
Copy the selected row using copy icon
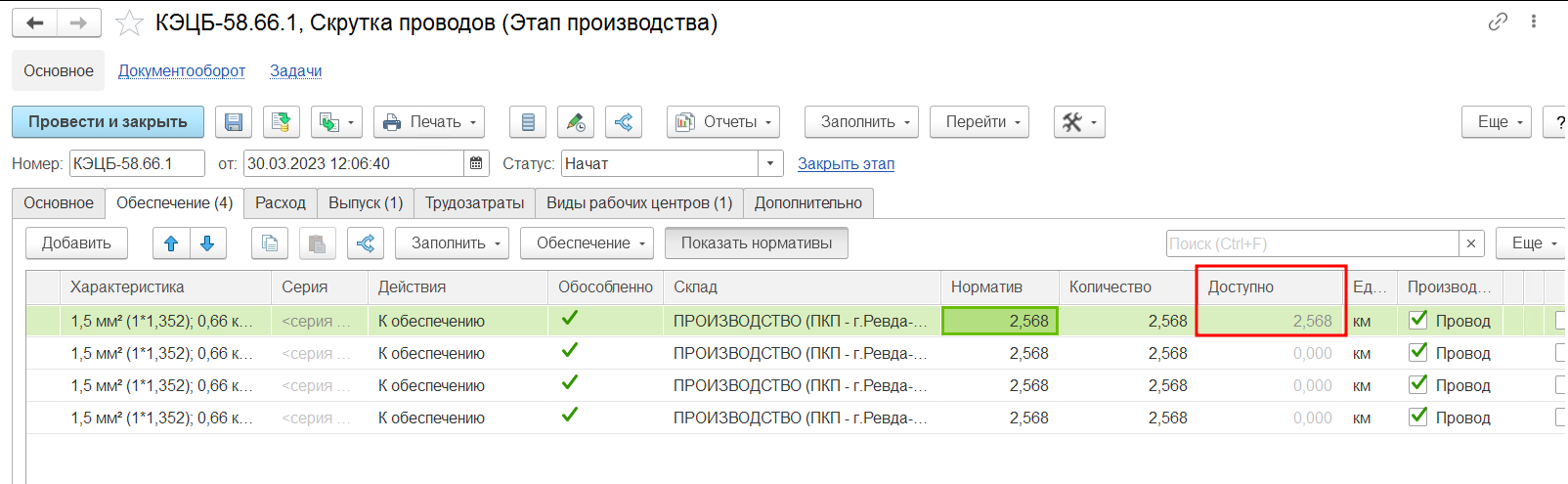click(270, 243)
